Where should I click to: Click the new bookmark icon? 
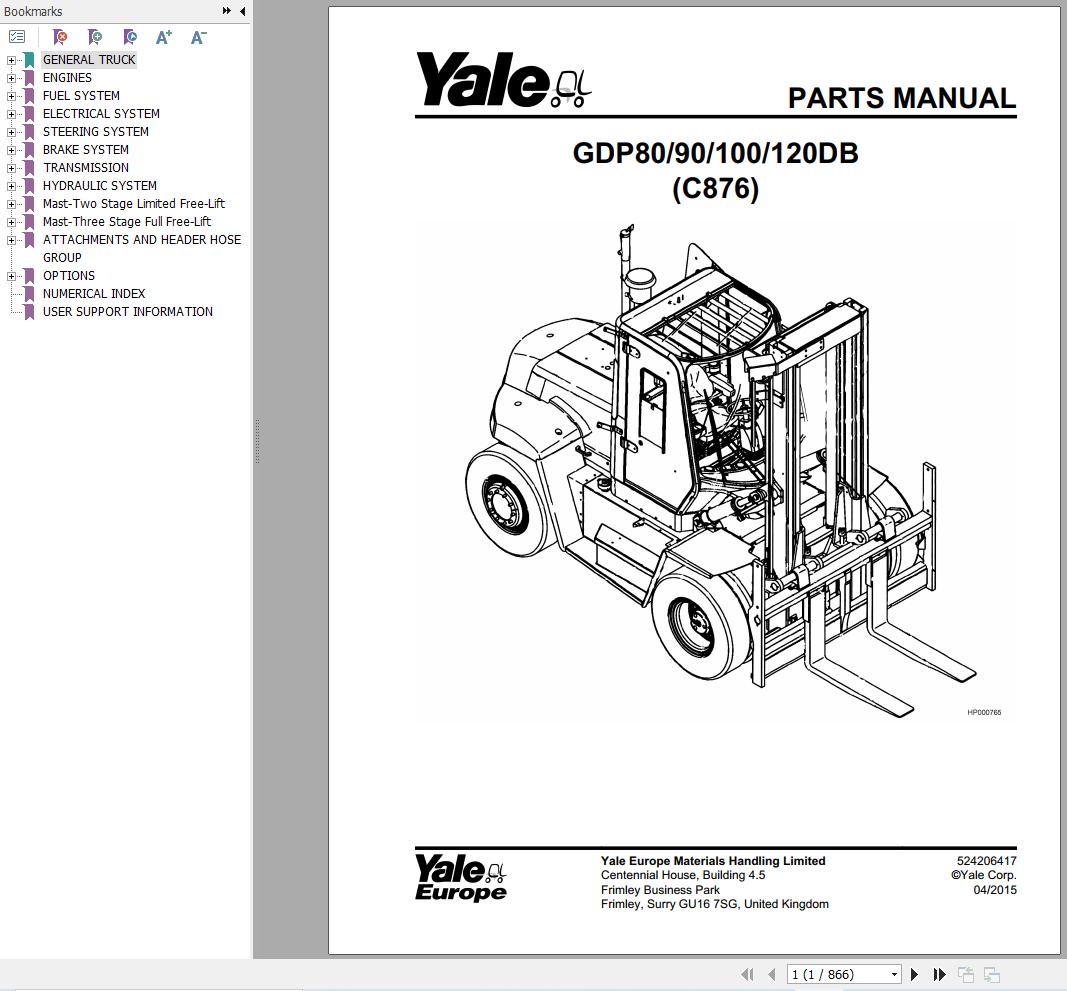(95, 36)
